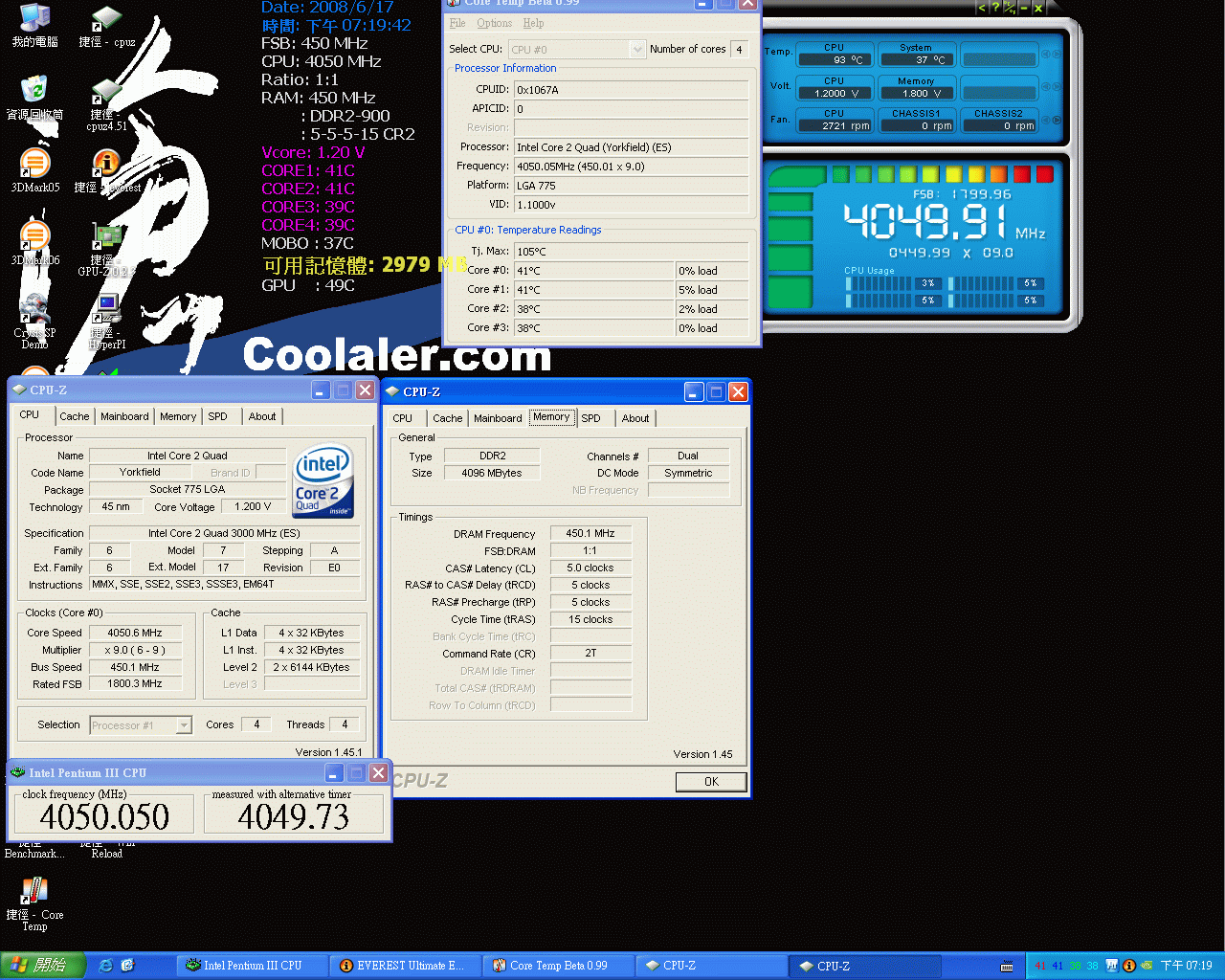Click the DRAM Frequency value 450.1 MHz
Image resolution: width=1225 pixels, height=980 pixels.
pyautogui.click(x=590, y=534)
